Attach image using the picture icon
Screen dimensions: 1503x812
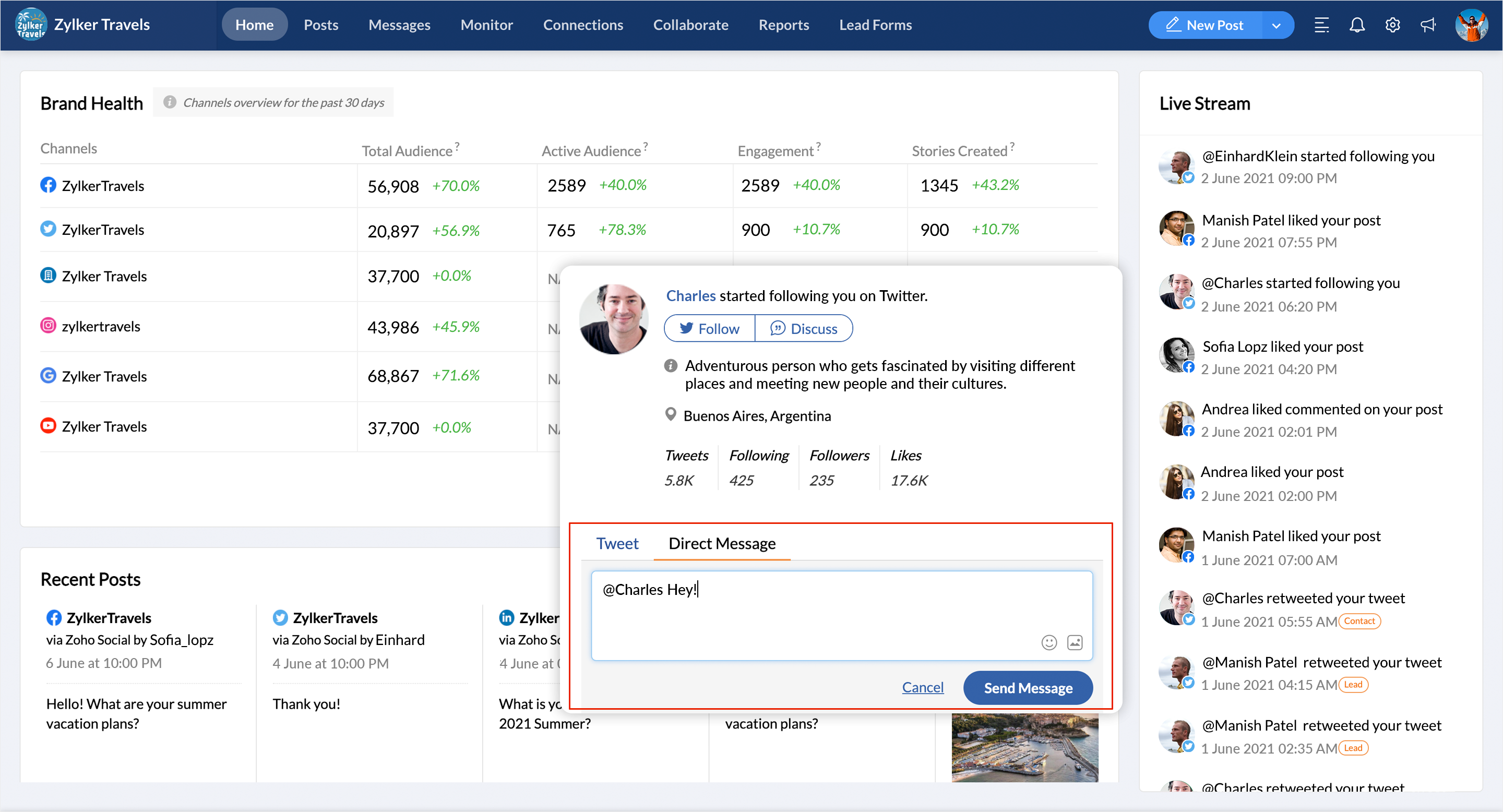click(1075, 642)
